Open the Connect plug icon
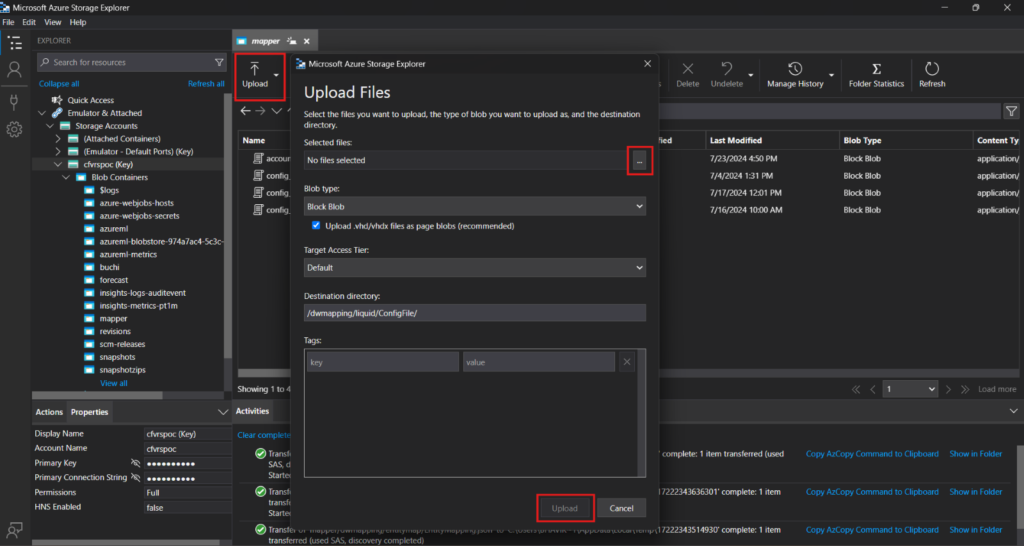Screen dimensions: 1024x546 coord(14,101)
